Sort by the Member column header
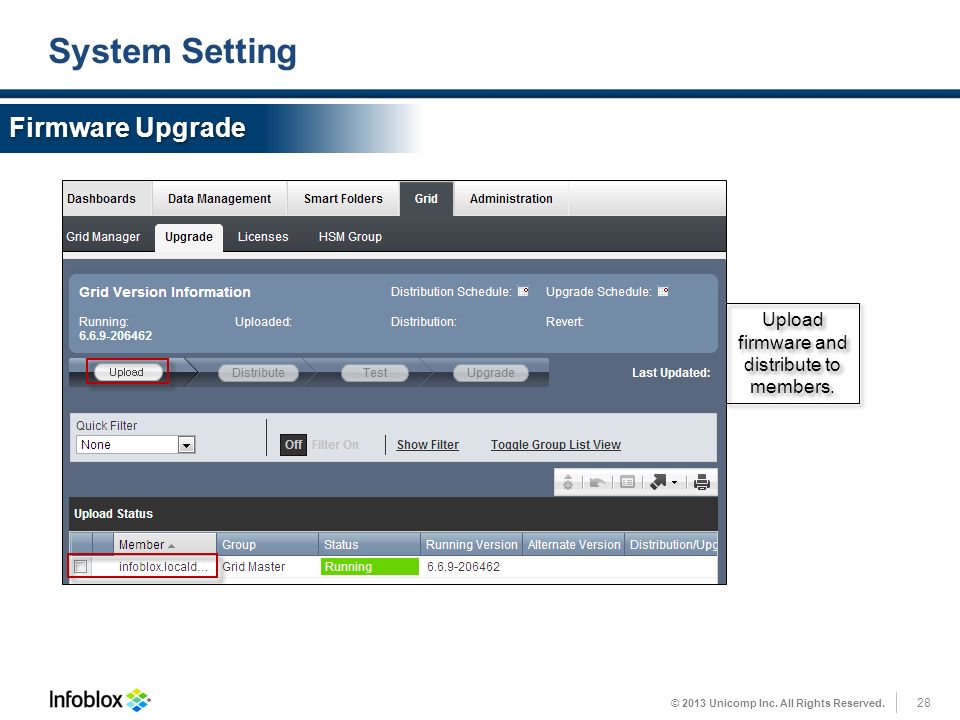960x720 pixels. pos(165,544)
